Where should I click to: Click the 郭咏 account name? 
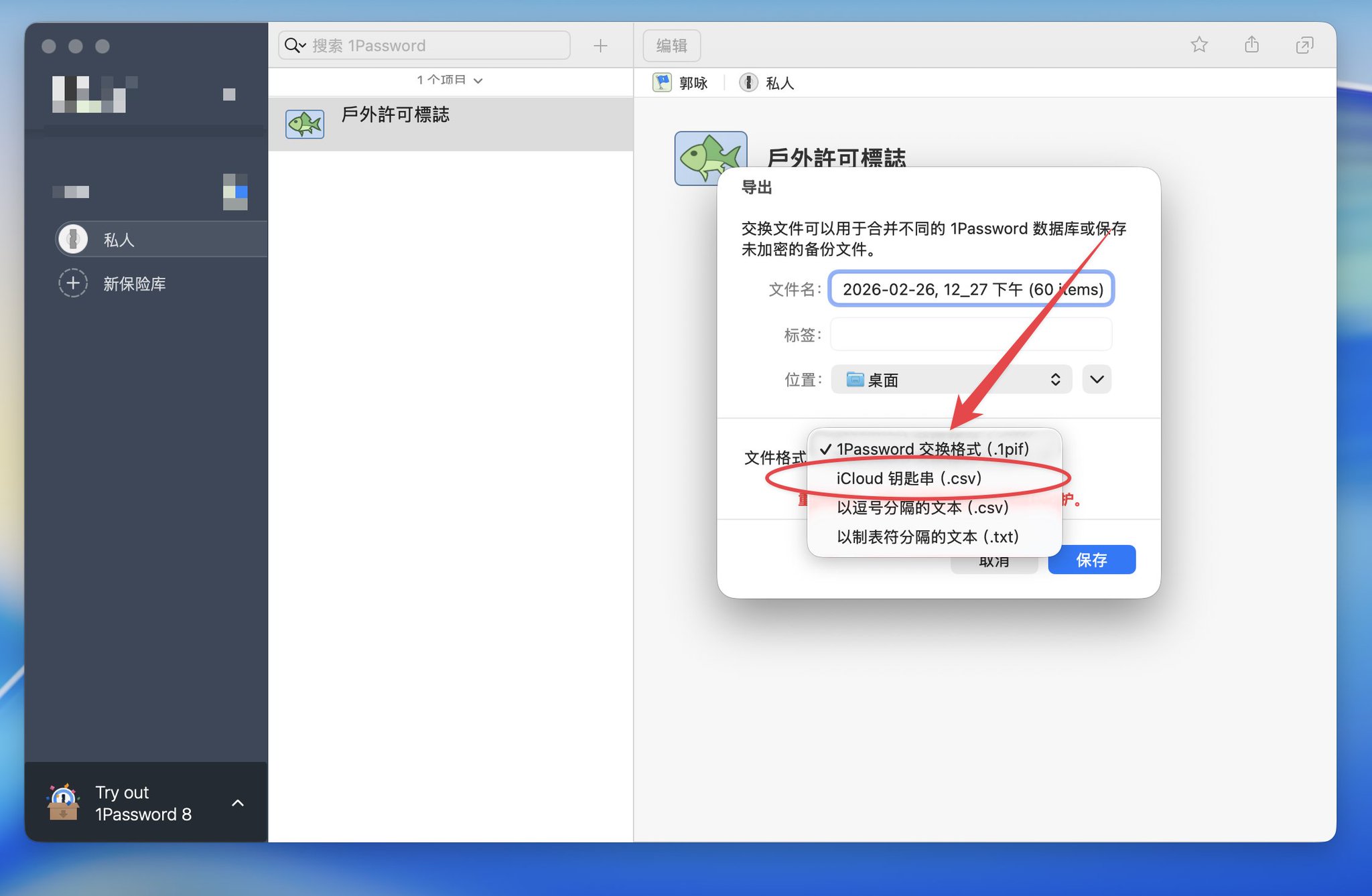(x=693, y=83)
